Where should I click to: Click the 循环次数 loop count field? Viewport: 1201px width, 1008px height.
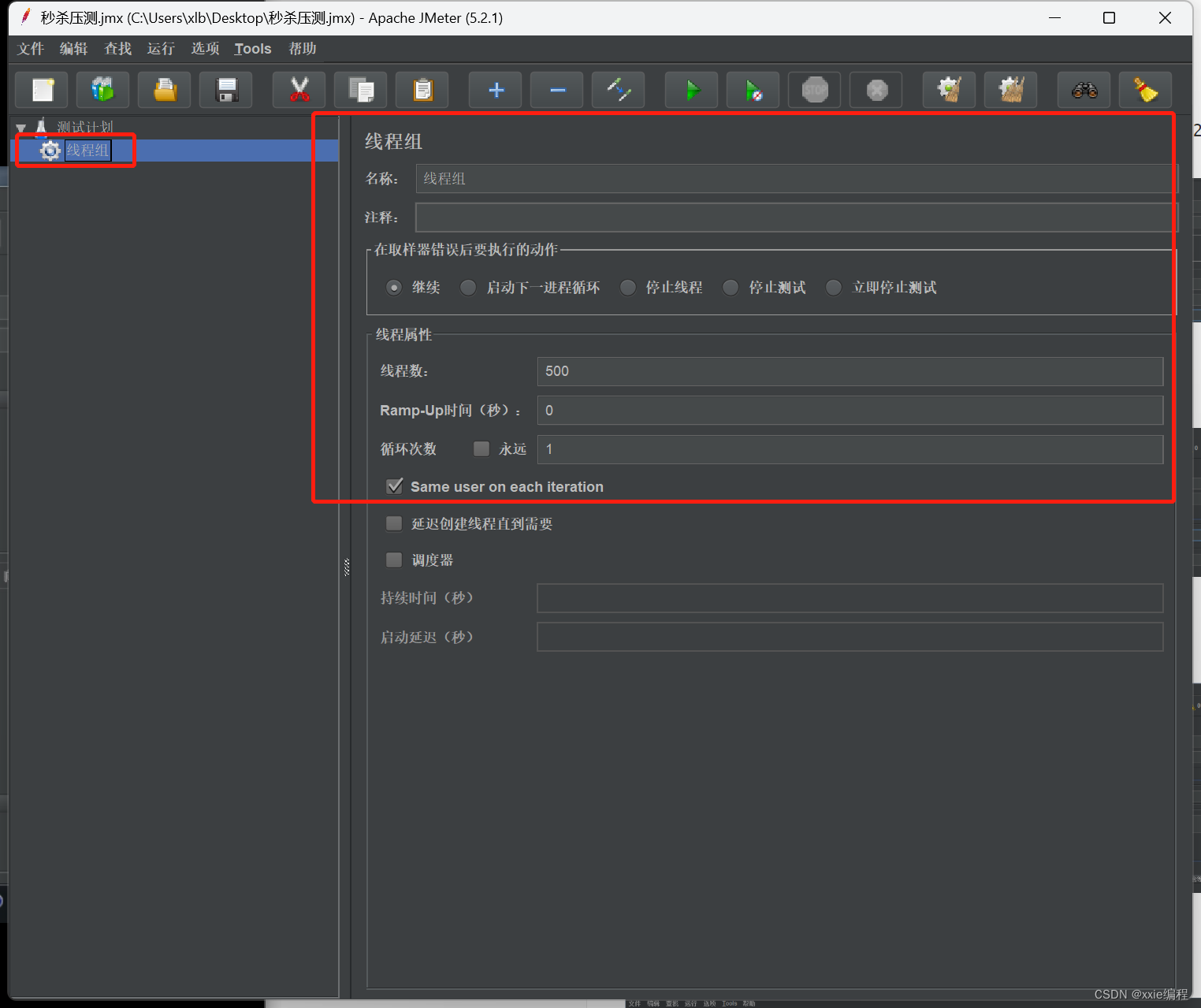(850, 449)
